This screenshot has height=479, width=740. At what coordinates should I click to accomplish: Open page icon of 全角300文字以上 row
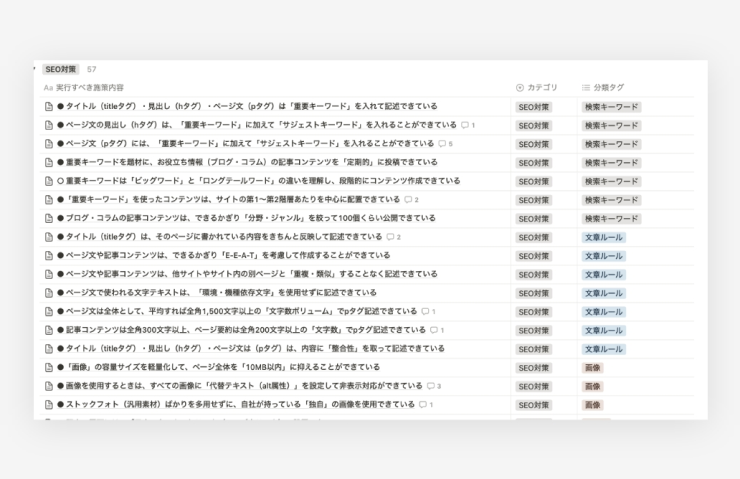(x=49, y=330)
